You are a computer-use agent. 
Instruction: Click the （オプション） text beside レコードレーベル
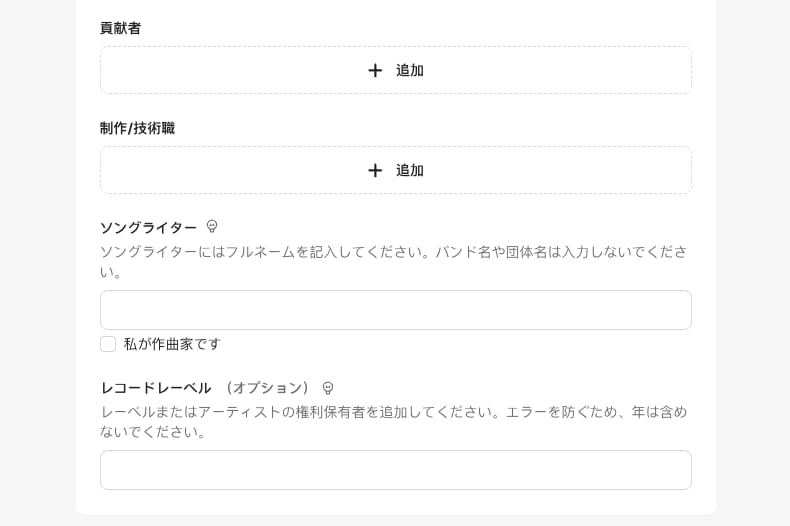[x=267, y=388]
